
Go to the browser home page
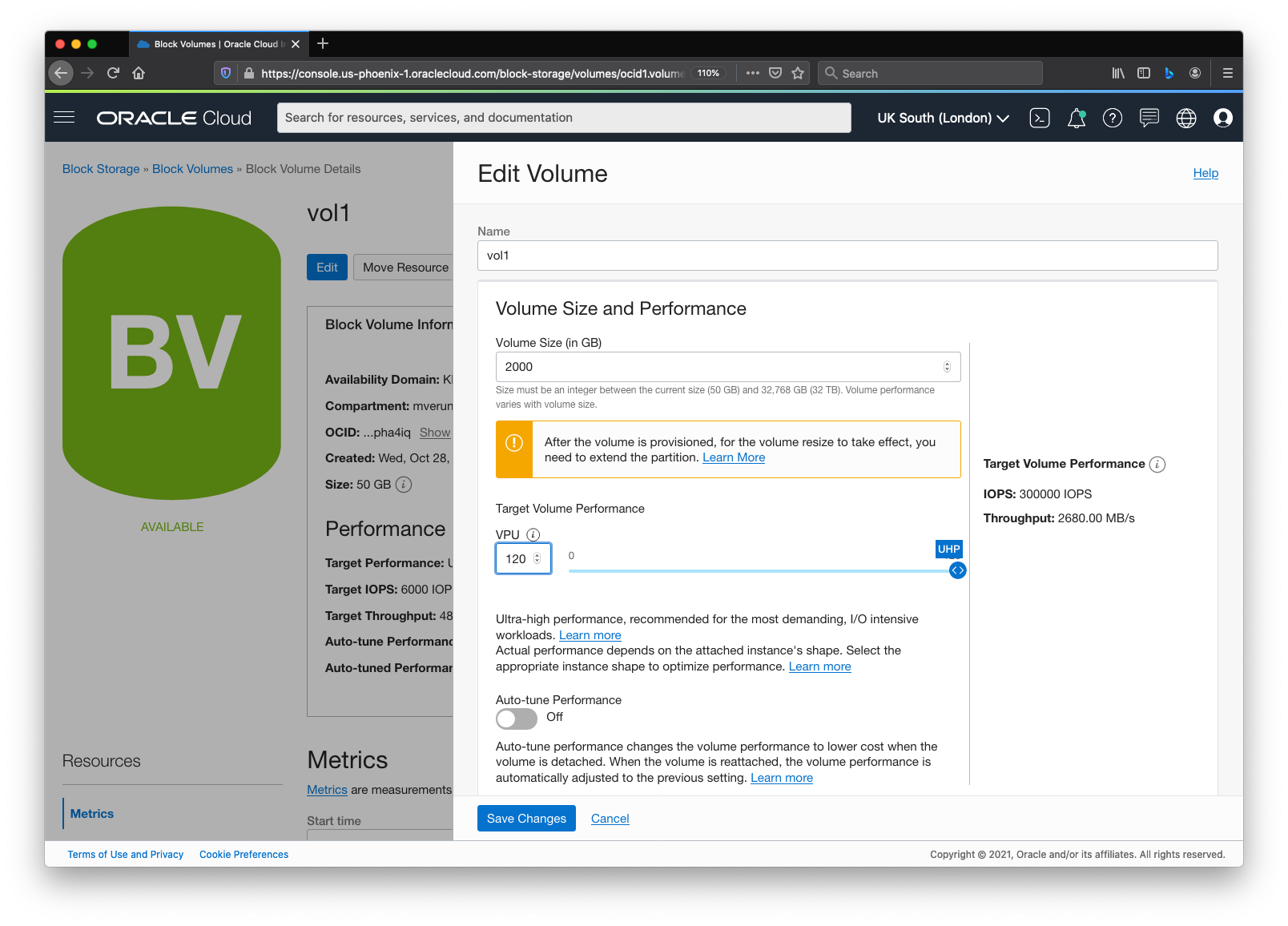coord(139,73)
